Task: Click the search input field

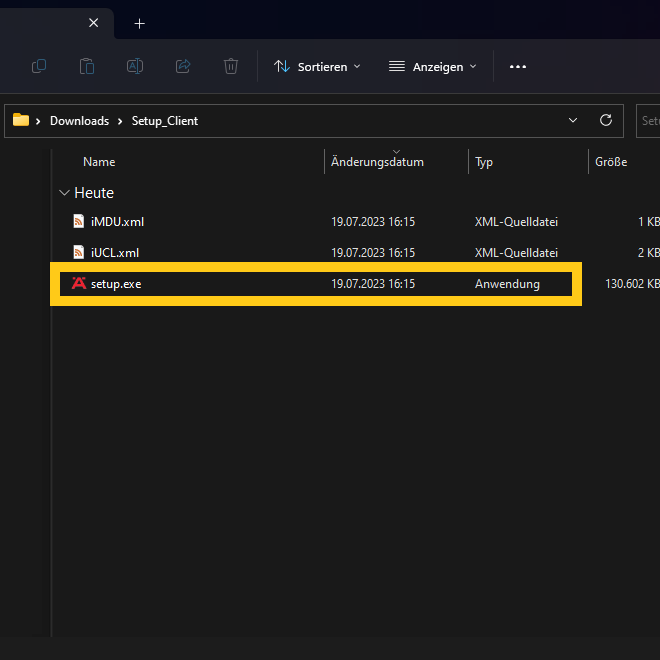Action: 649,121
